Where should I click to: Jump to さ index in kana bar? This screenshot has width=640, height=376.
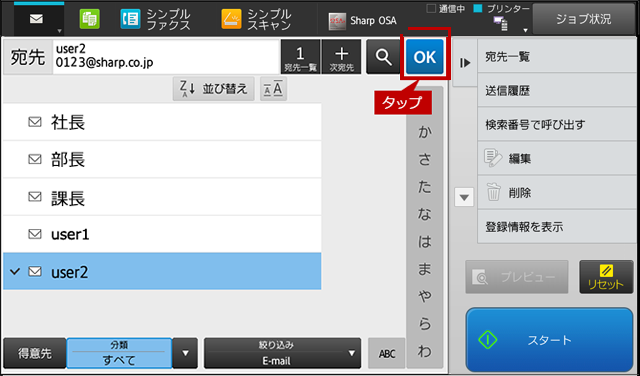tap(424, 160)
